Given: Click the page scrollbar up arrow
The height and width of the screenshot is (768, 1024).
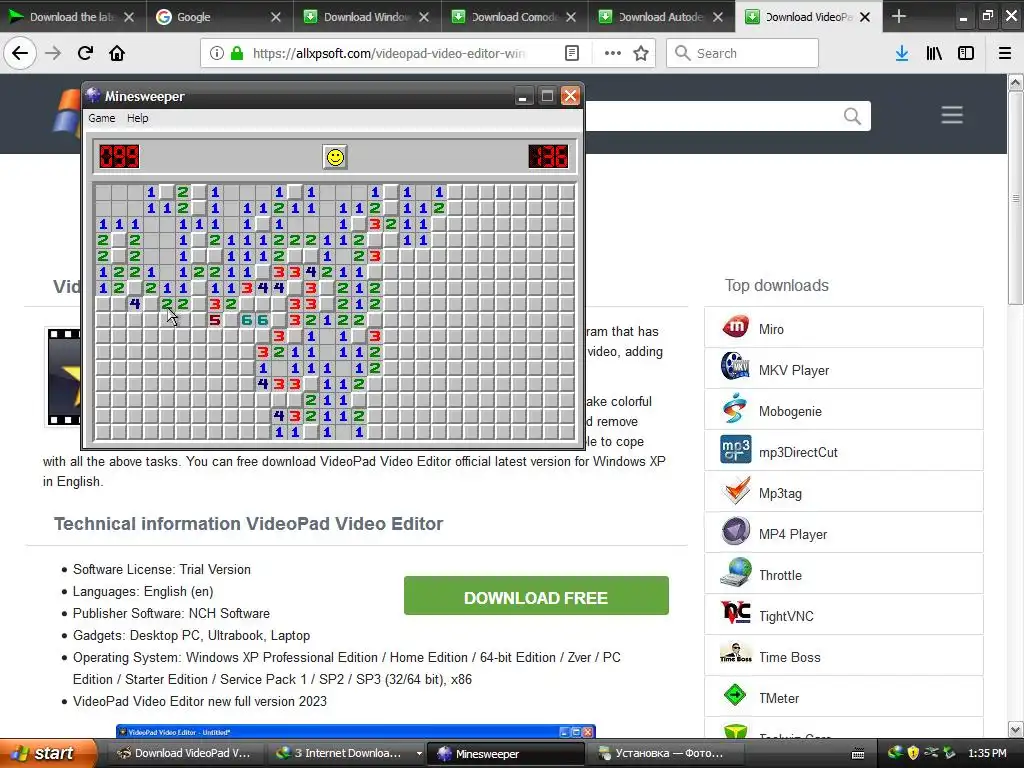Looking at the screenshot, I should (x=1015, y=82).
